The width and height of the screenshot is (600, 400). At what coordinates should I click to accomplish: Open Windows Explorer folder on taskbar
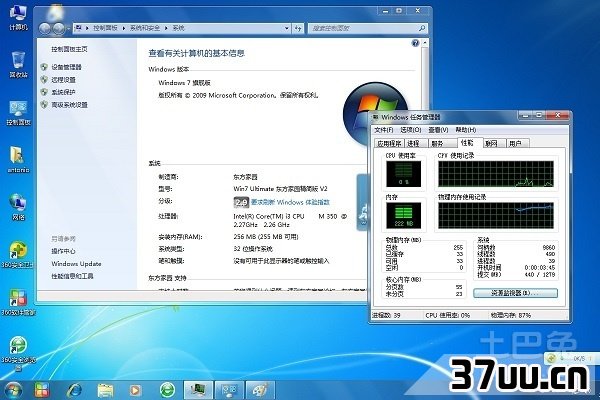click(x=105, y=390)
